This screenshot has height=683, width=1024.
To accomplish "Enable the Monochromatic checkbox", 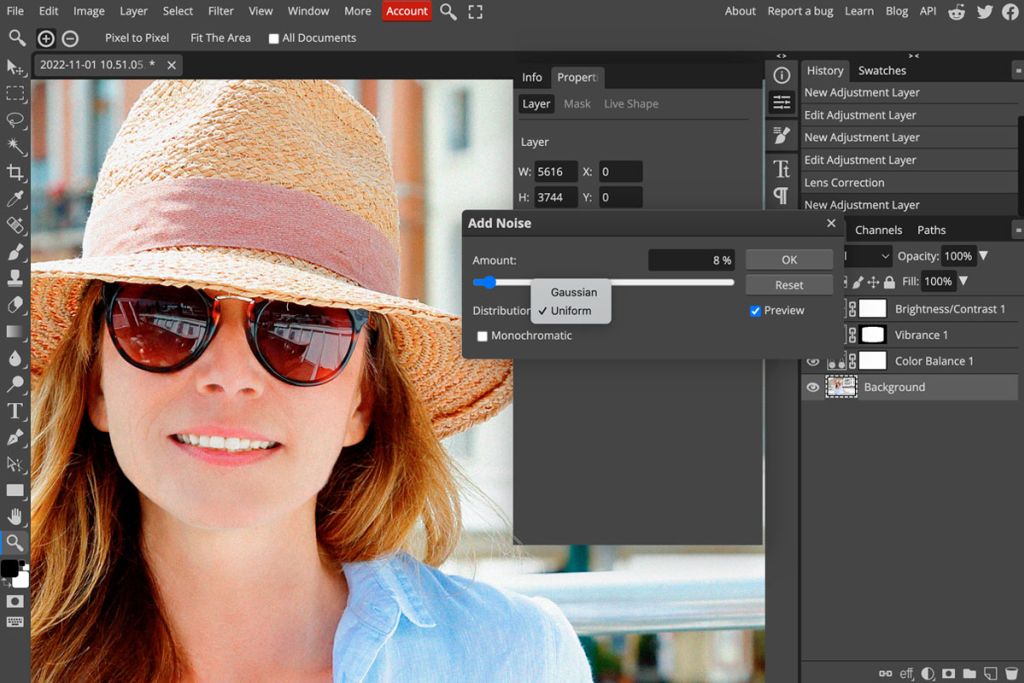I will tap(482, 336).
